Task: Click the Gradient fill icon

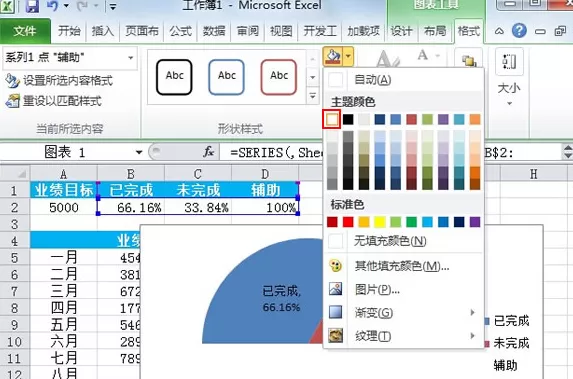Action: [x=335, y=312]
